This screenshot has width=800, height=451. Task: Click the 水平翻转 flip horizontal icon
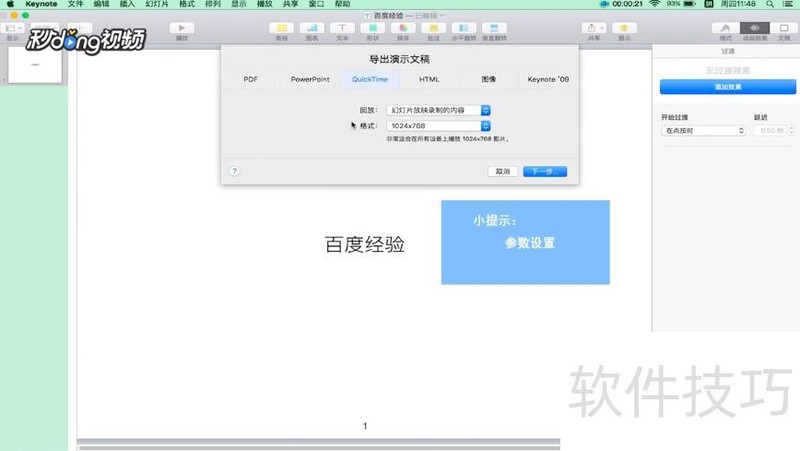point(464,28)
